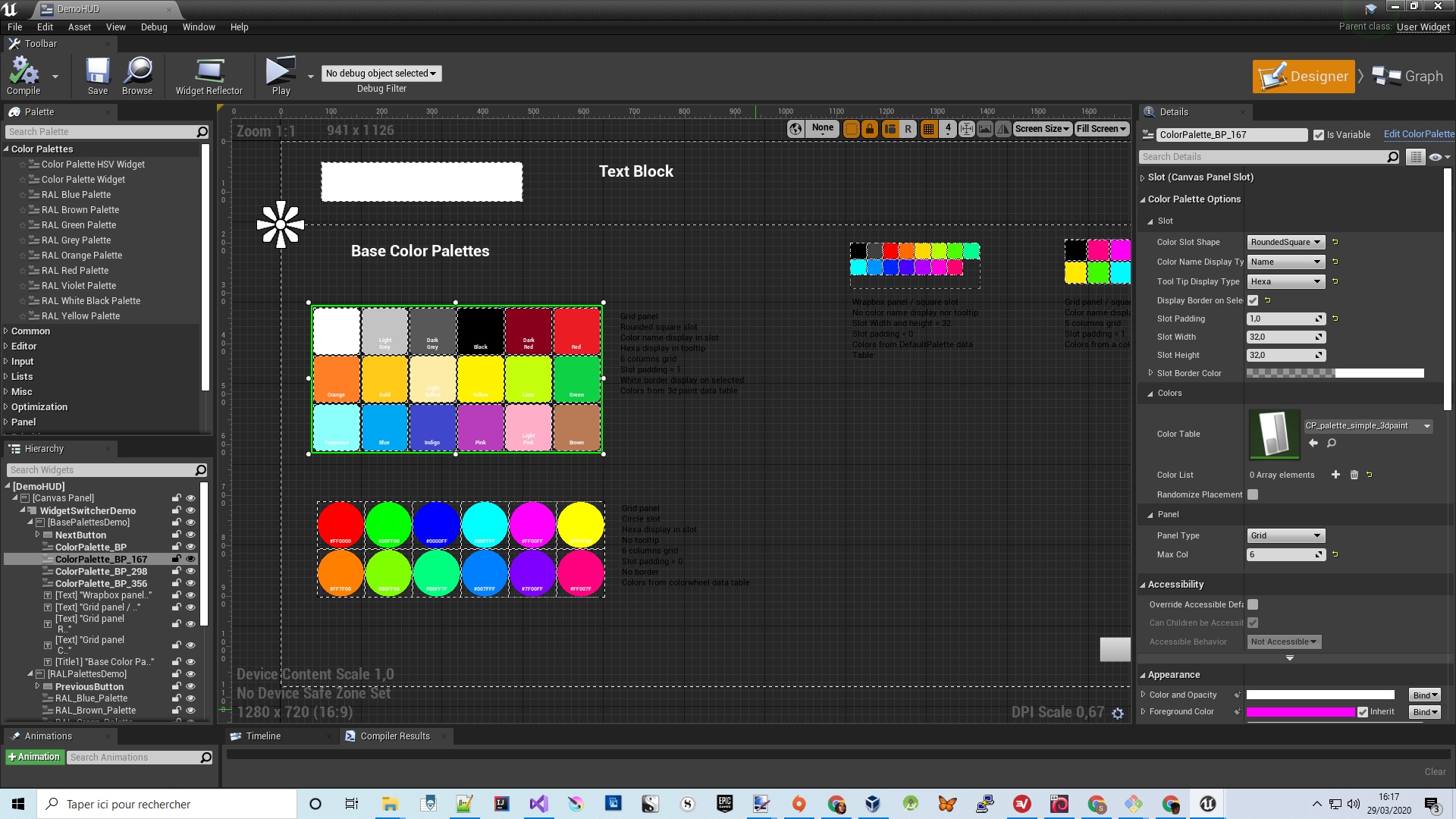Screen dimensions: 1456x819
Task: Click the DPI Scale settings gear
Action: pyautogui.click(x=1118, y=713)
